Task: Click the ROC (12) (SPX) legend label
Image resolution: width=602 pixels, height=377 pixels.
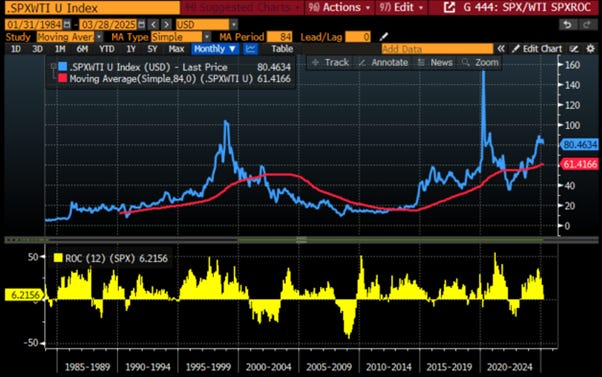Action: coord(116,258)
